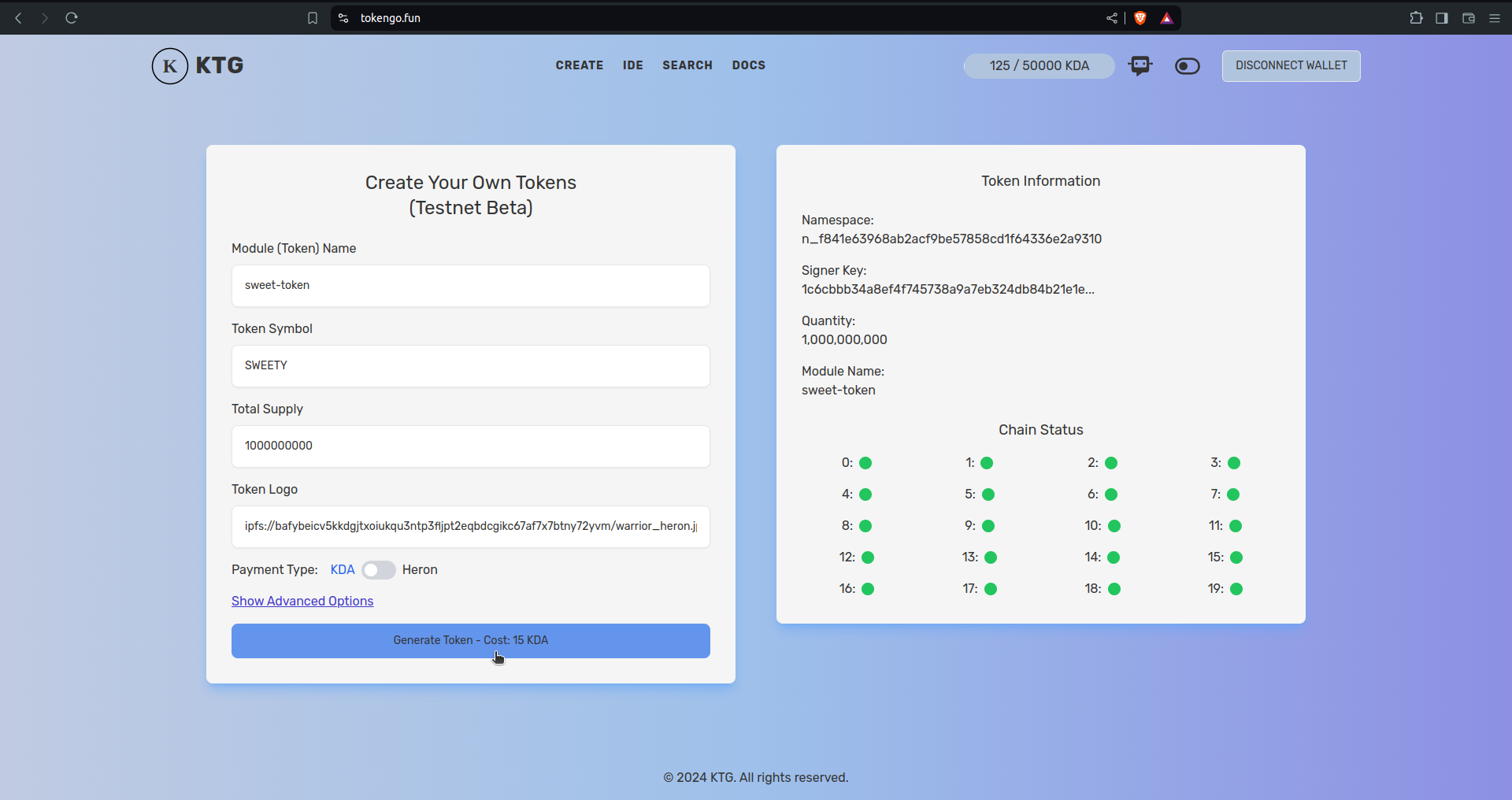Share the page link
This screenshot has height=800, width=1512.
tap(1111, 18)
